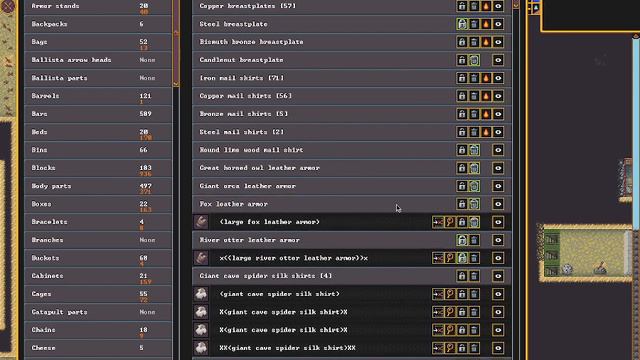Forbid the Fox leather armor group
The height and width of the screenshot is (360, 640).
pos(462,204)
